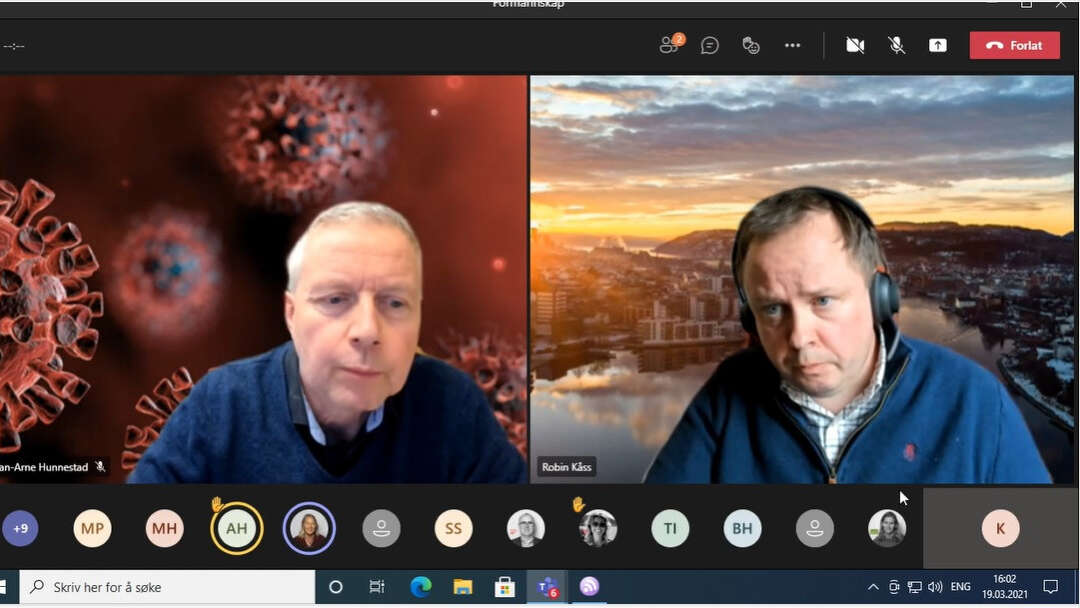This screenshot has width=1080, height=608.
Task: Open the participants panel with notification badge
Action: point(670,45)
